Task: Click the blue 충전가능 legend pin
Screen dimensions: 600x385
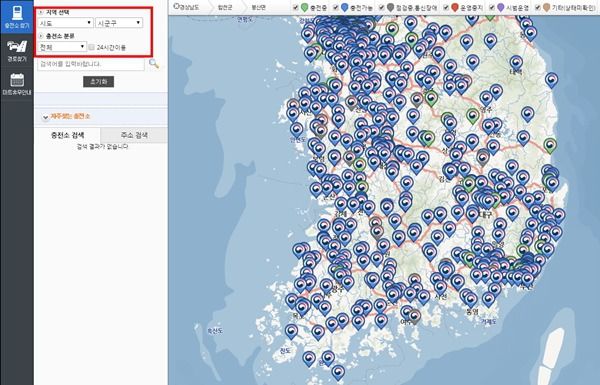Action: pyautogui.click(x=344, y=7)
